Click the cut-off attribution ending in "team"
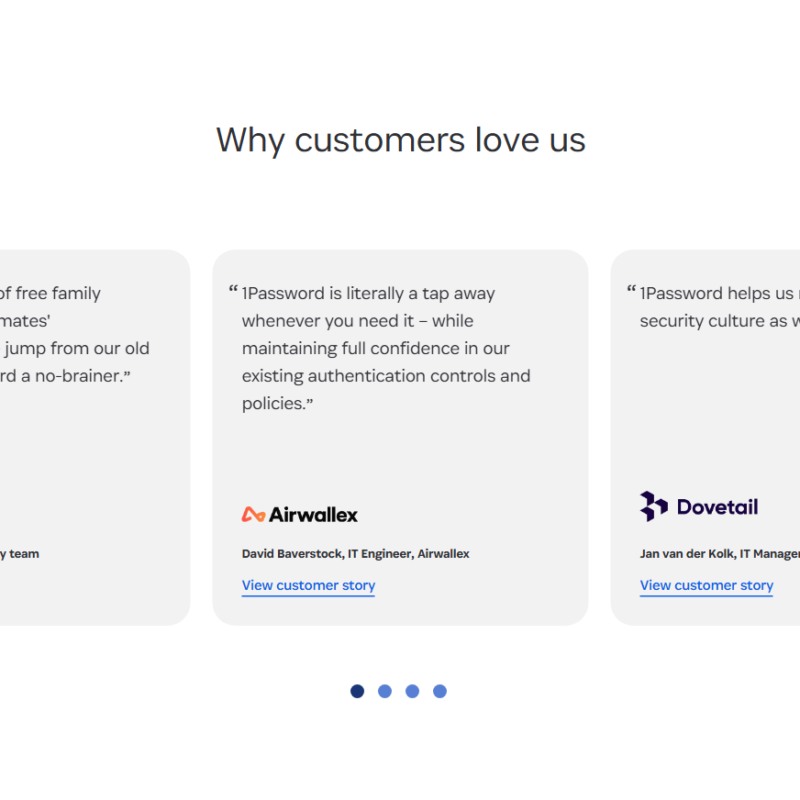This screenshot has height=800, width=800. 20,553
